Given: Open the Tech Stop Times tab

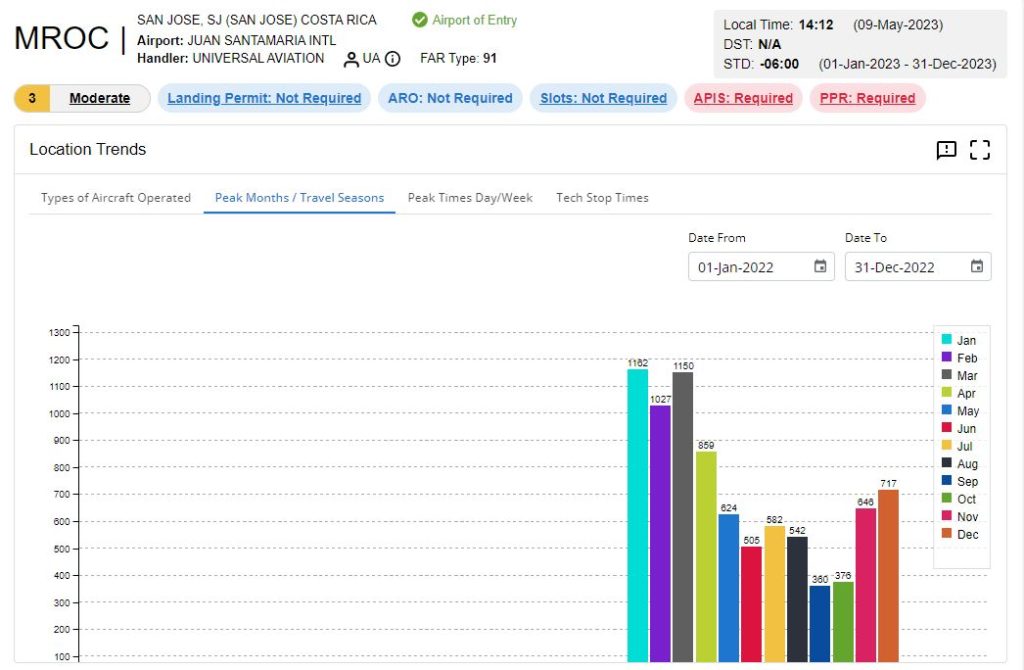Looking at the screenshot, I should click(x=602, y=198).
